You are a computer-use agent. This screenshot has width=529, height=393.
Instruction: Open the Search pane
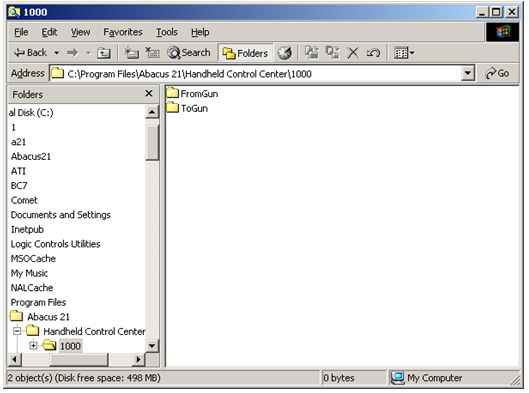coord(189,53)
